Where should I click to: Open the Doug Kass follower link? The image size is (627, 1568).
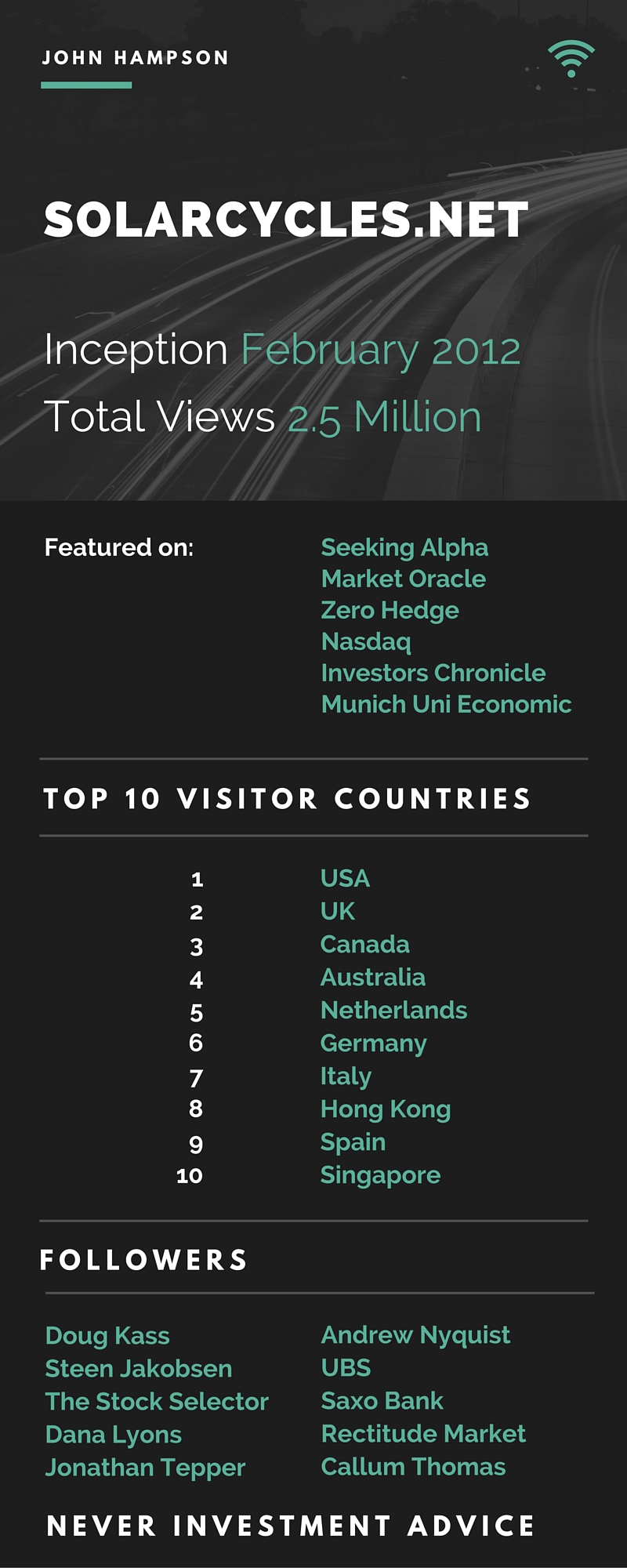107,1335
